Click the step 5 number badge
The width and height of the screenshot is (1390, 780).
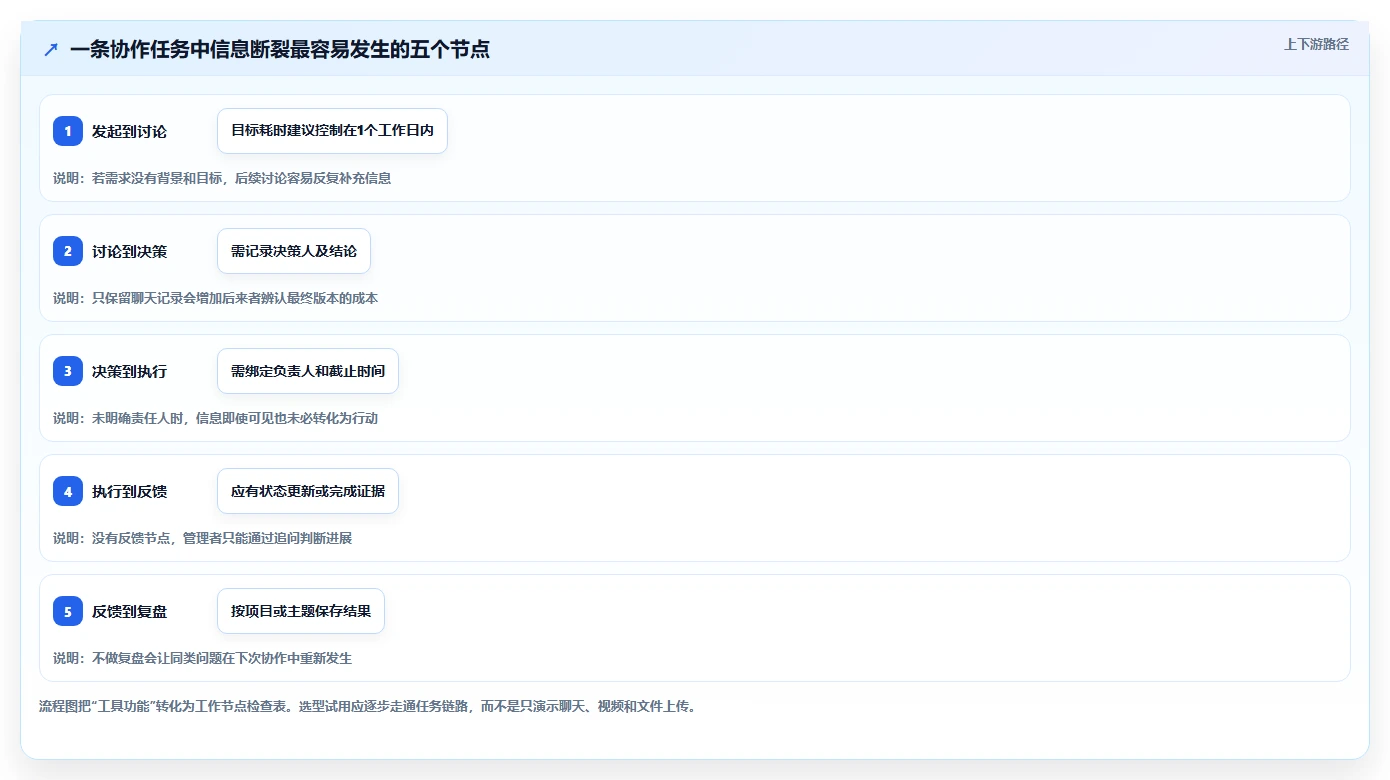68,611
